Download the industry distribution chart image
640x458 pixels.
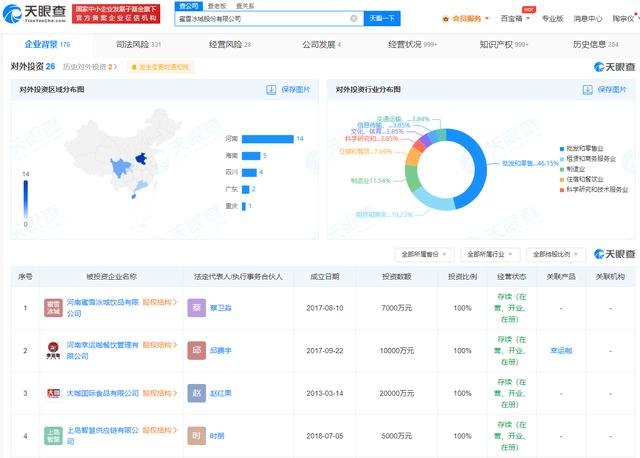(x=604, y=90)
